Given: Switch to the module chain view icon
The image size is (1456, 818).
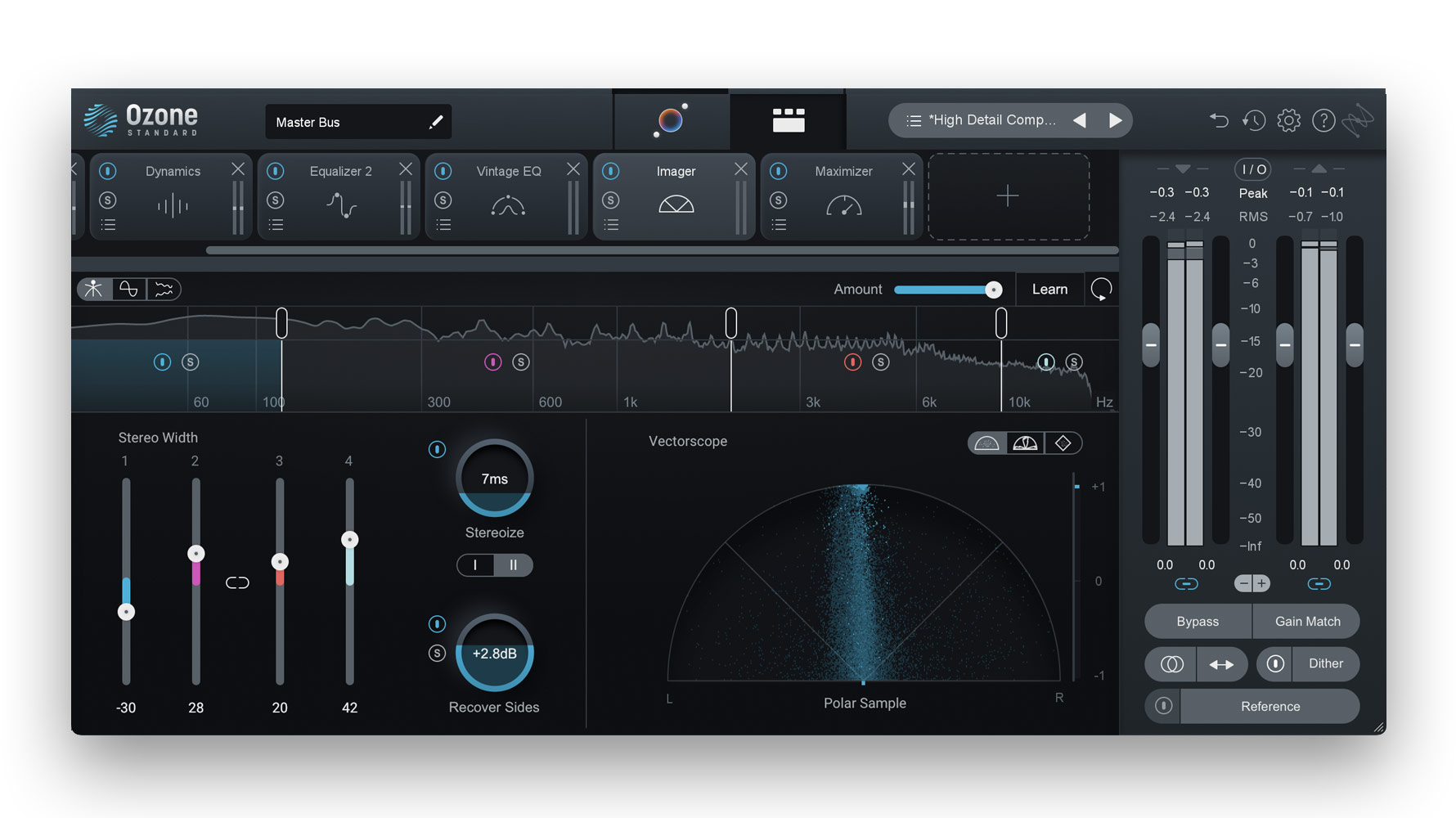Looking at the screenshot, I should [x=788, y=121].
